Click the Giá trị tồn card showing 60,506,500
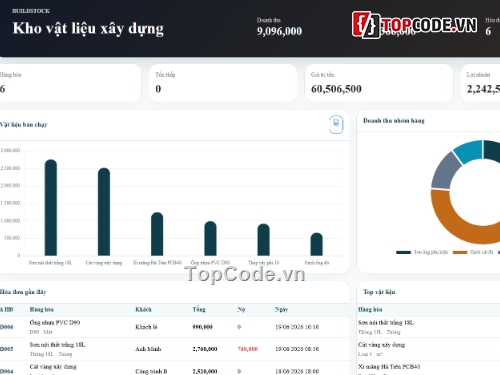The image size is (500, 375). [379, 83]
